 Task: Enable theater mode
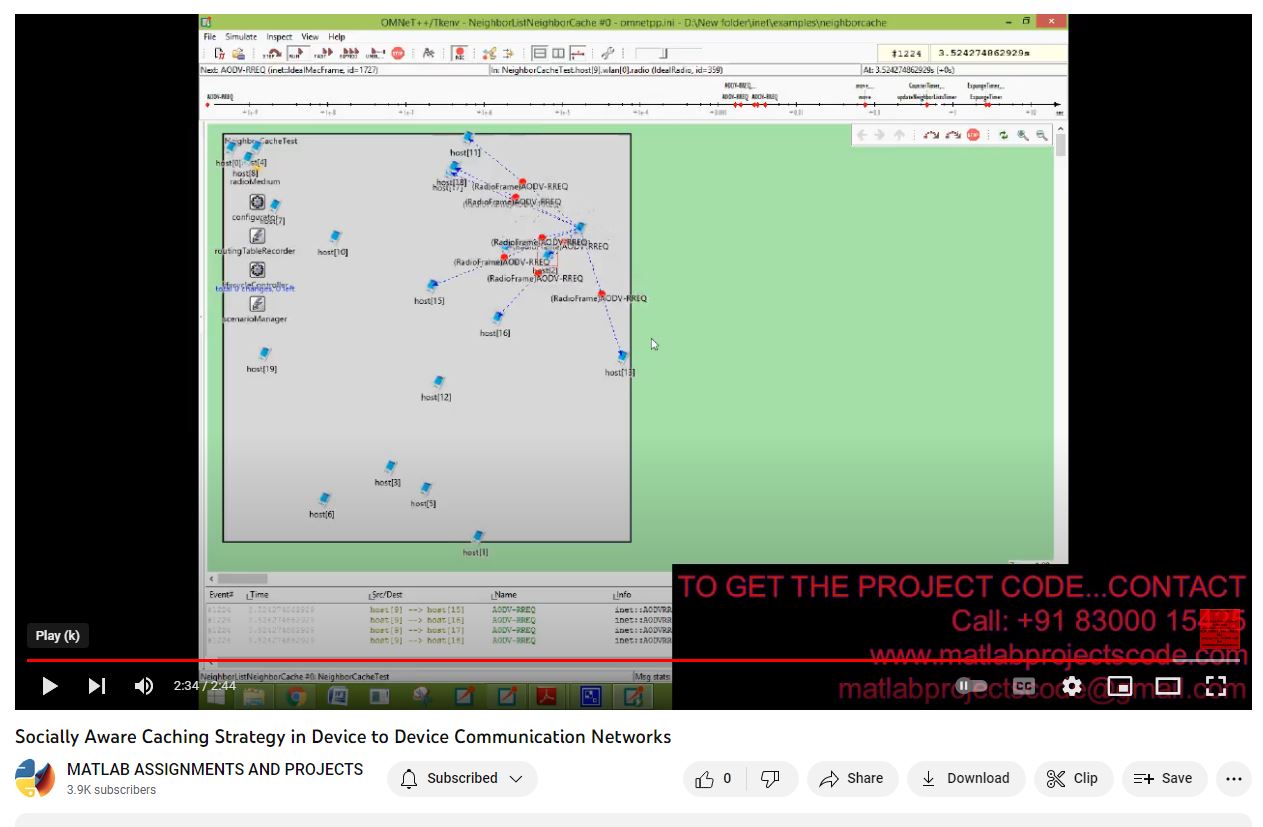coord(1168,686)
